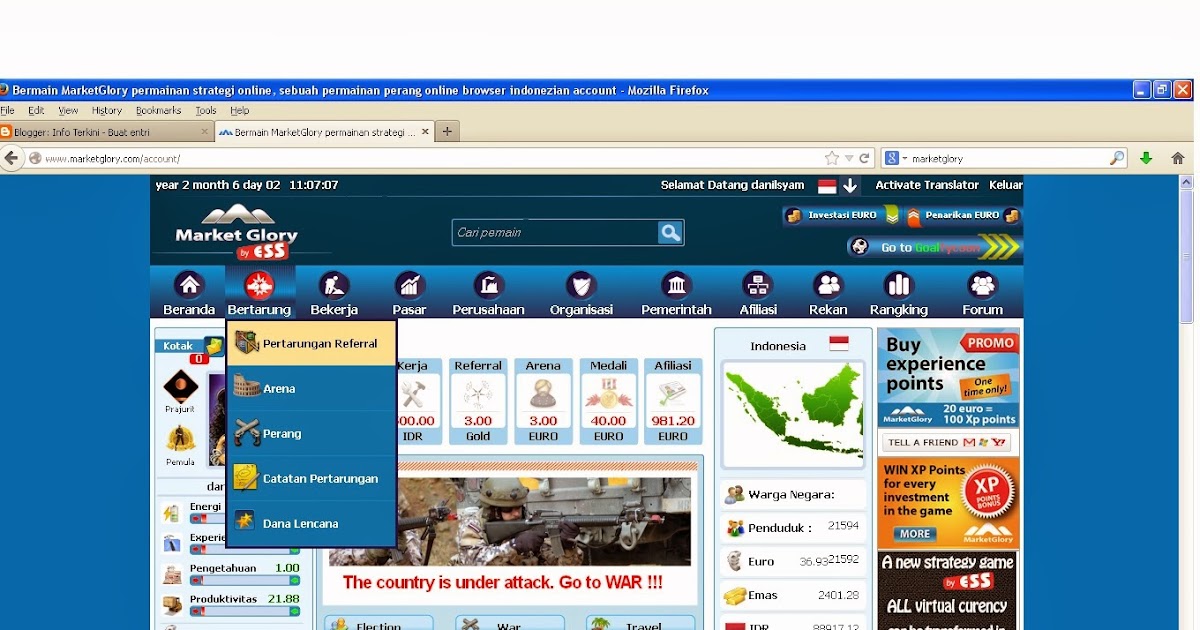Click the Produktivitas box icon
Screen dimensions: 1200x630
(172, 604)
